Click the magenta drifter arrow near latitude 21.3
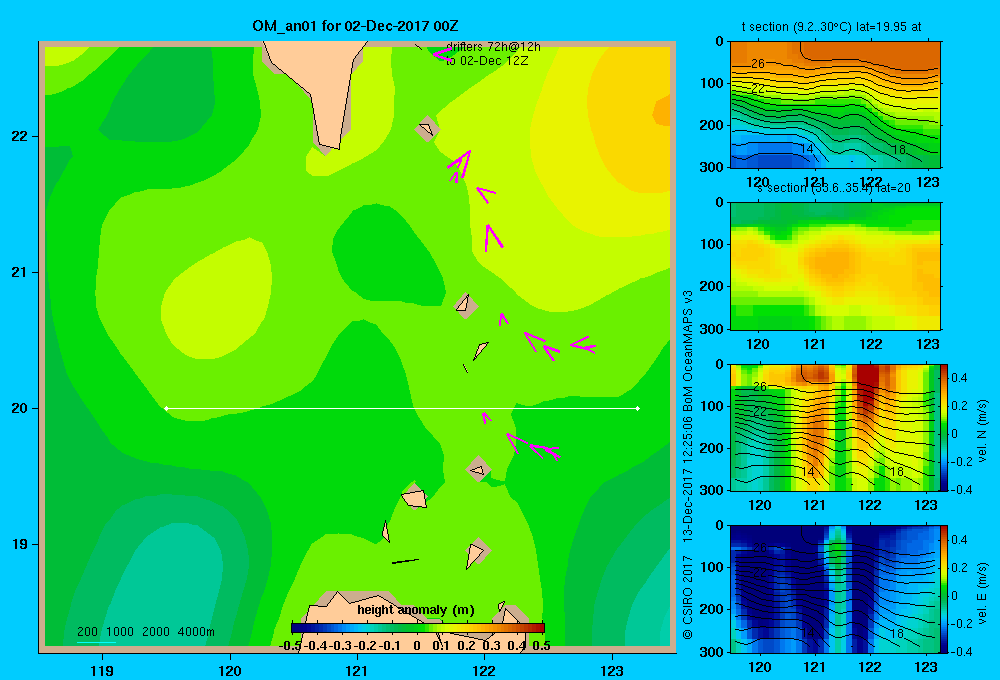The height and width of the screenshot is (680, 1000). (x=492, y=237)
